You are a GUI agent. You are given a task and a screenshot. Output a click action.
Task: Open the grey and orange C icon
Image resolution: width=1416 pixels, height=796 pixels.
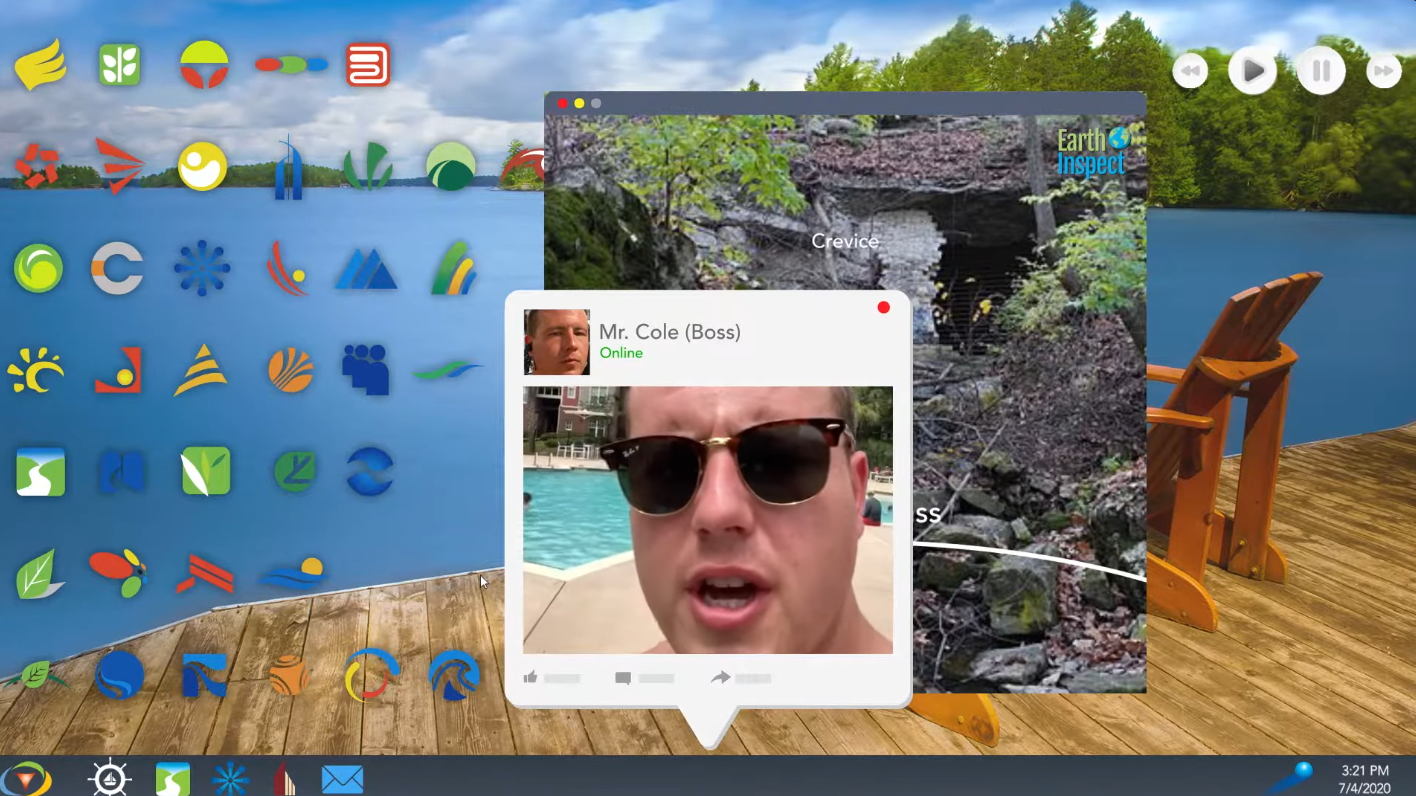[x=117, y=268]
